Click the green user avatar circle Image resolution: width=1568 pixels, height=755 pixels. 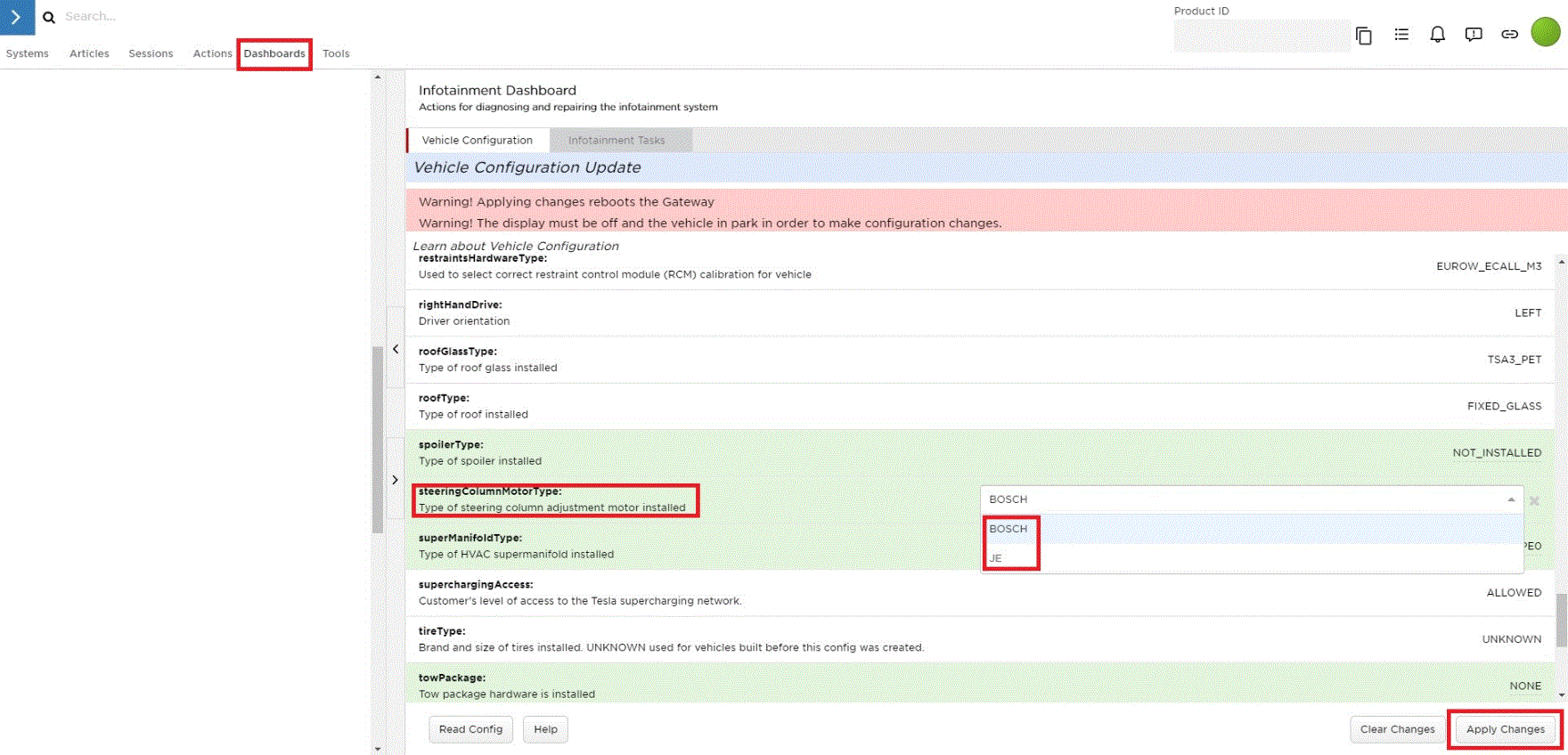coord(1545,32)
